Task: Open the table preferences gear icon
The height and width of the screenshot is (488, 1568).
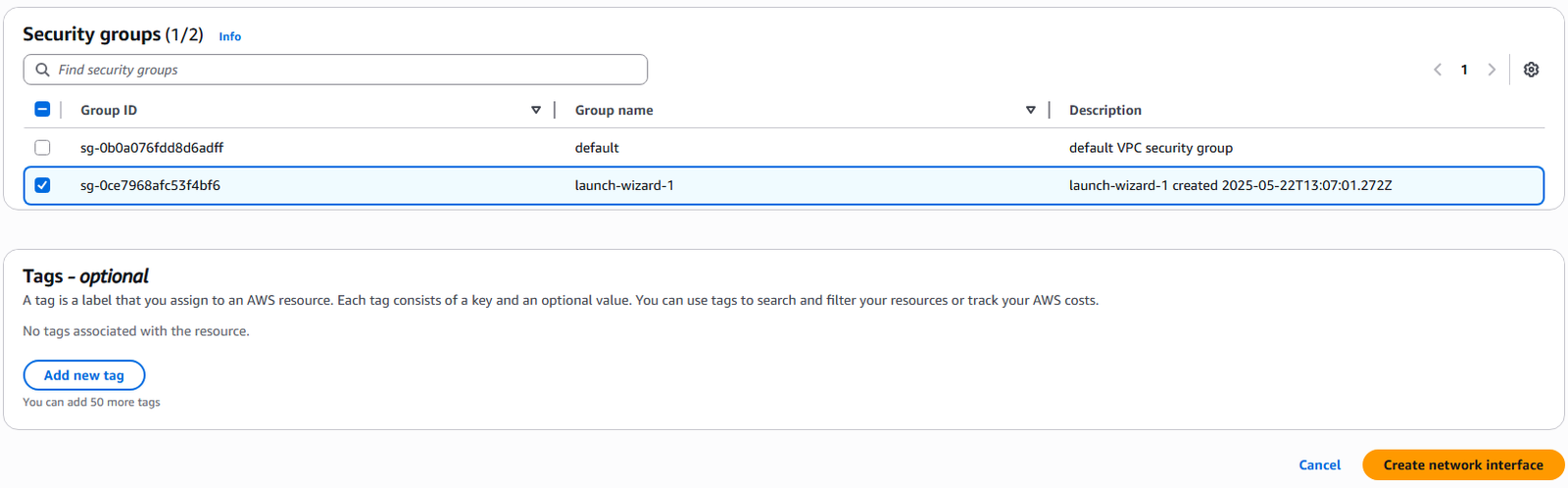Action: click(1531, 70)
